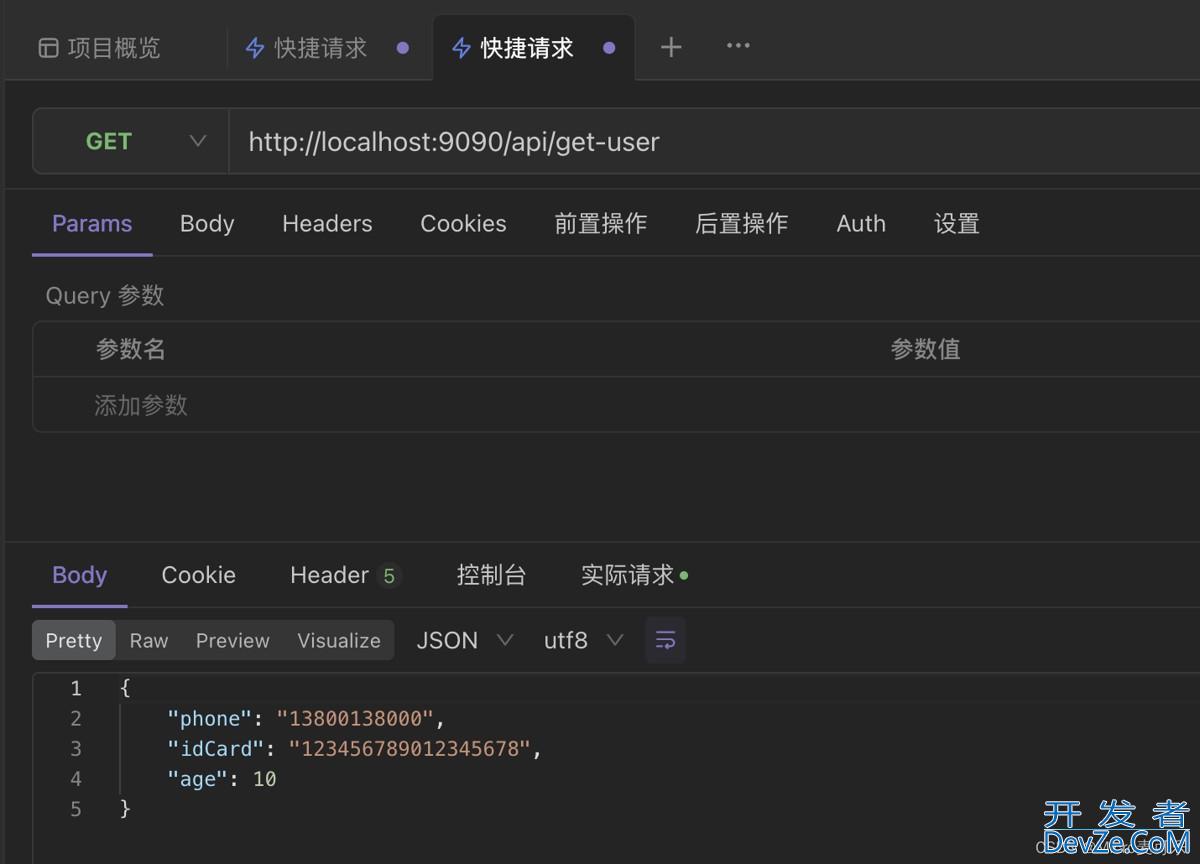Switch to Preview response view
Viewport: 1200px width, 864px height.
click(232, 641)
